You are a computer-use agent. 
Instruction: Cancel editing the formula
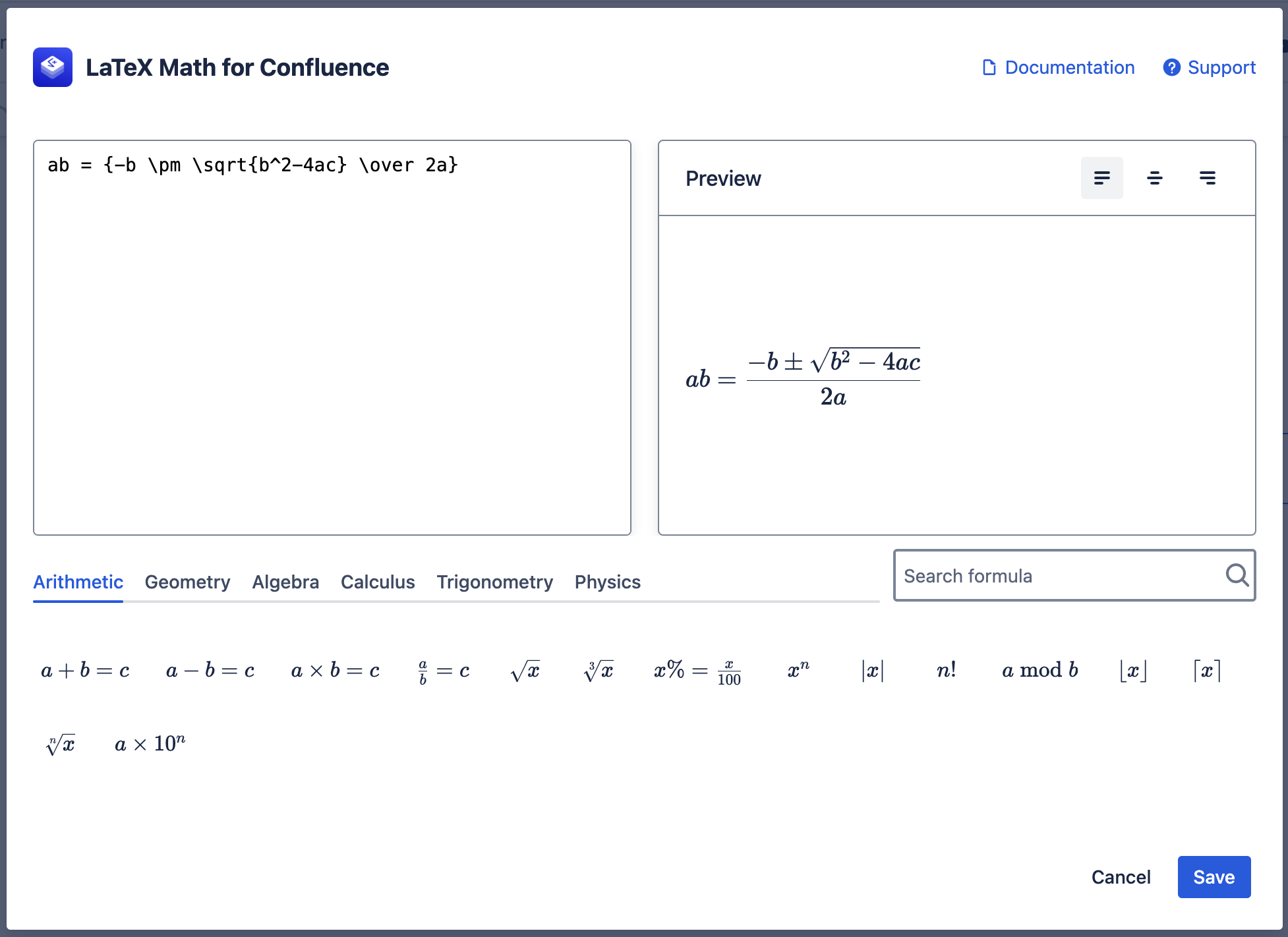(x=1121, y=877)
